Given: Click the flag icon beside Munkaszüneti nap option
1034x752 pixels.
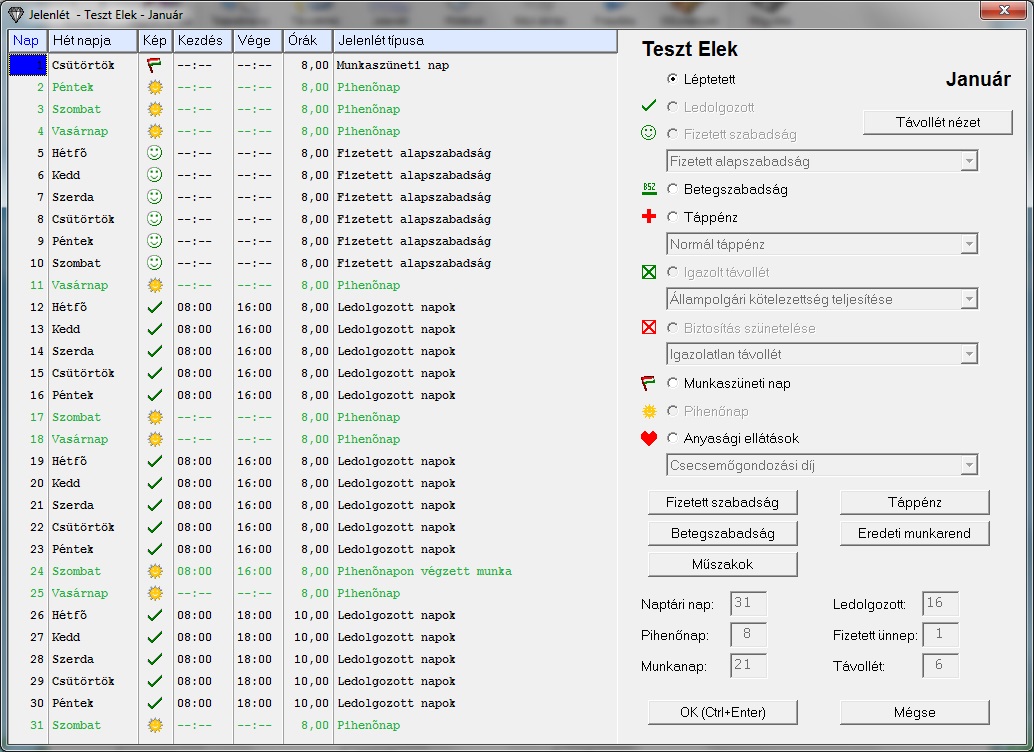Looking at the screenshot, I should coord(650,383).
